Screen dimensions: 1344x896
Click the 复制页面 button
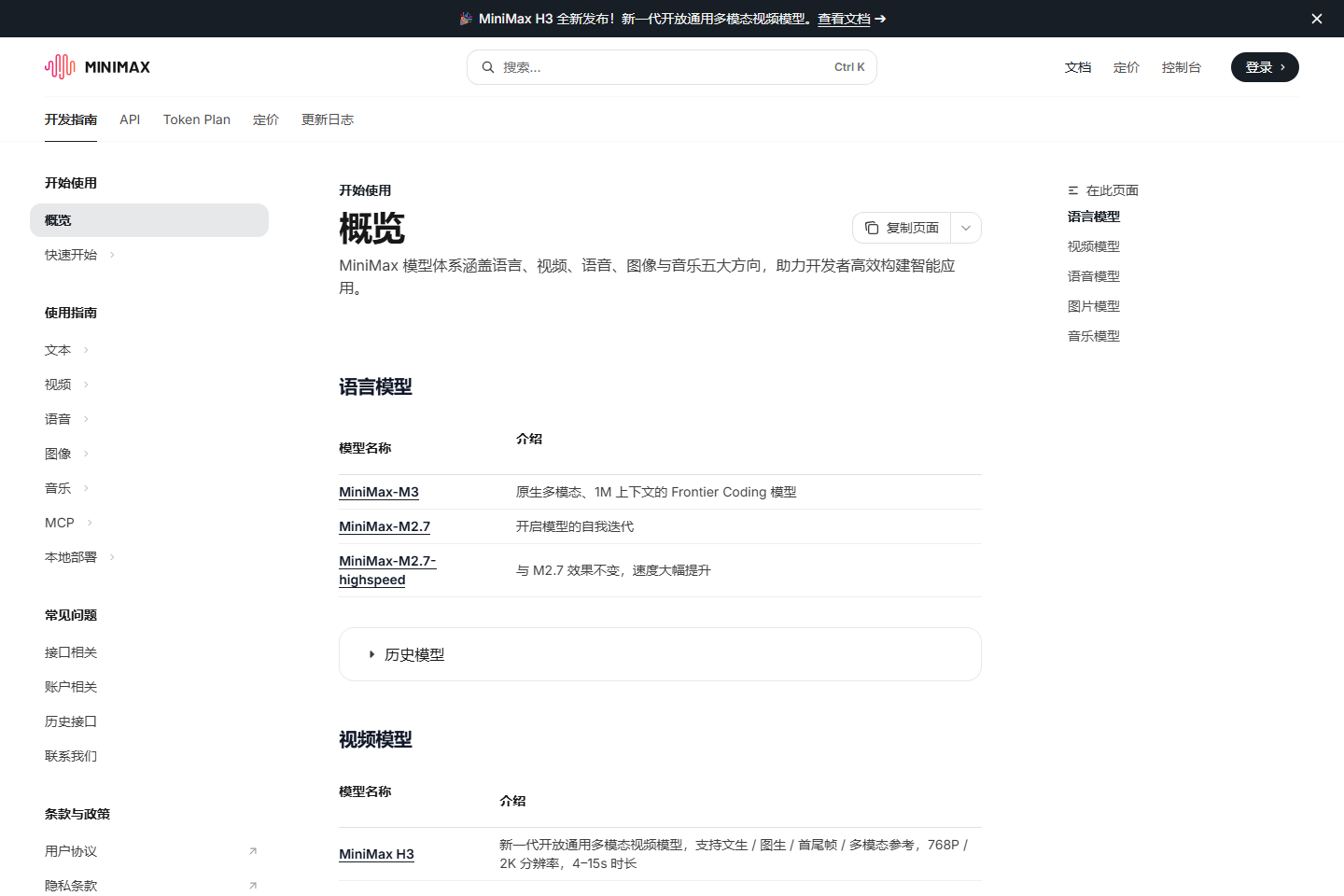click(x=902, y=228)
